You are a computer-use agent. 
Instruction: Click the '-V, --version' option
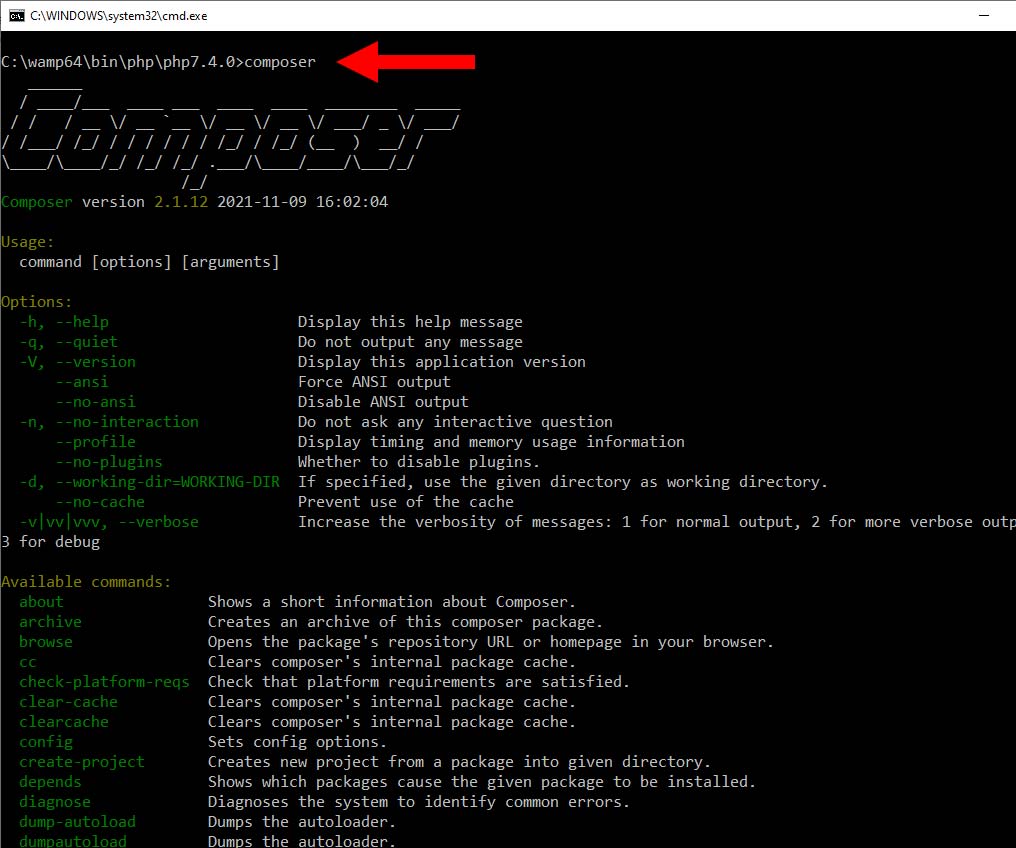78,361
